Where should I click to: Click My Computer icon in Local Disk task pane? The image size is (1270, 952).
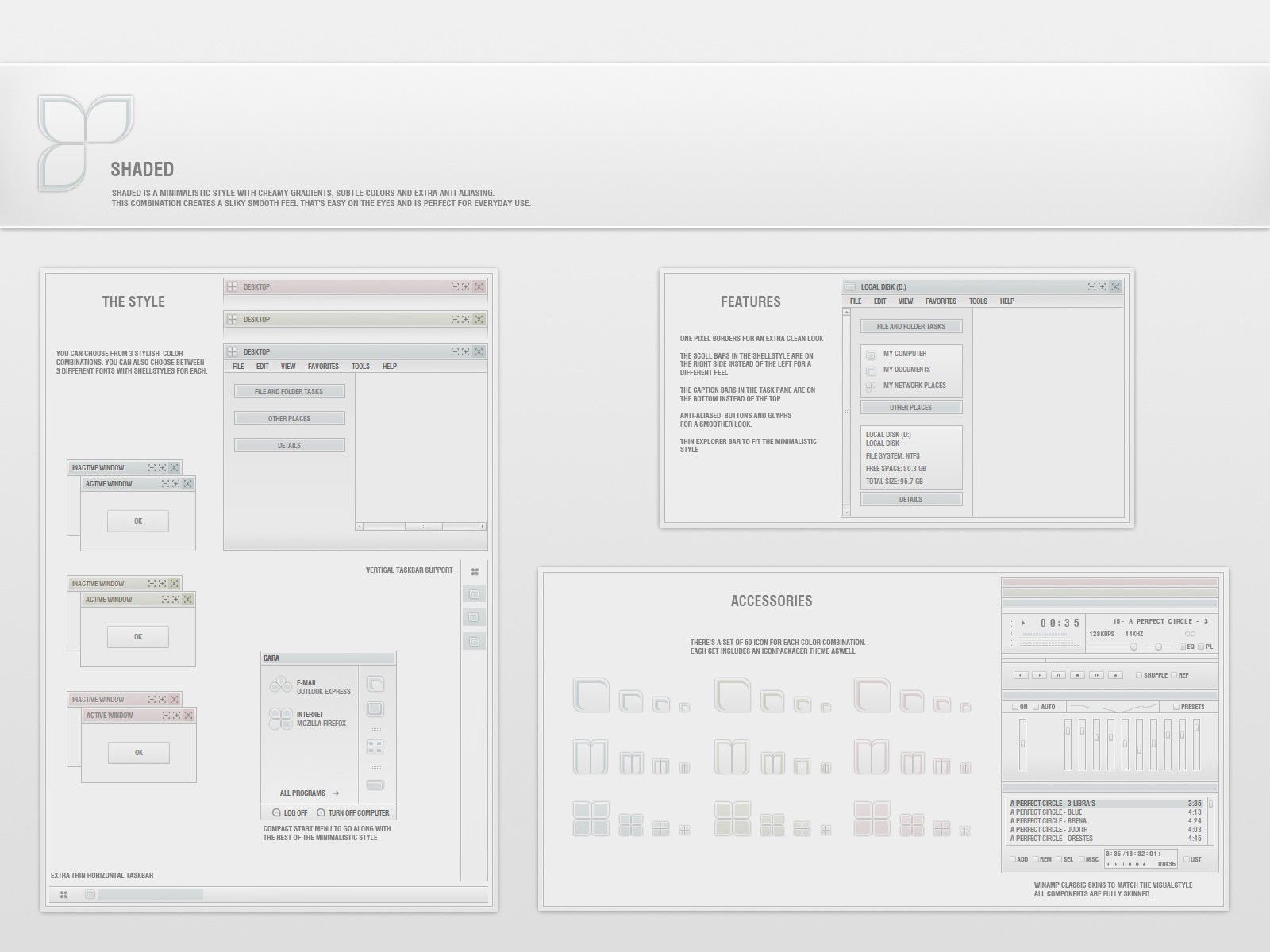pyautogui.click(x=871, y=355)
